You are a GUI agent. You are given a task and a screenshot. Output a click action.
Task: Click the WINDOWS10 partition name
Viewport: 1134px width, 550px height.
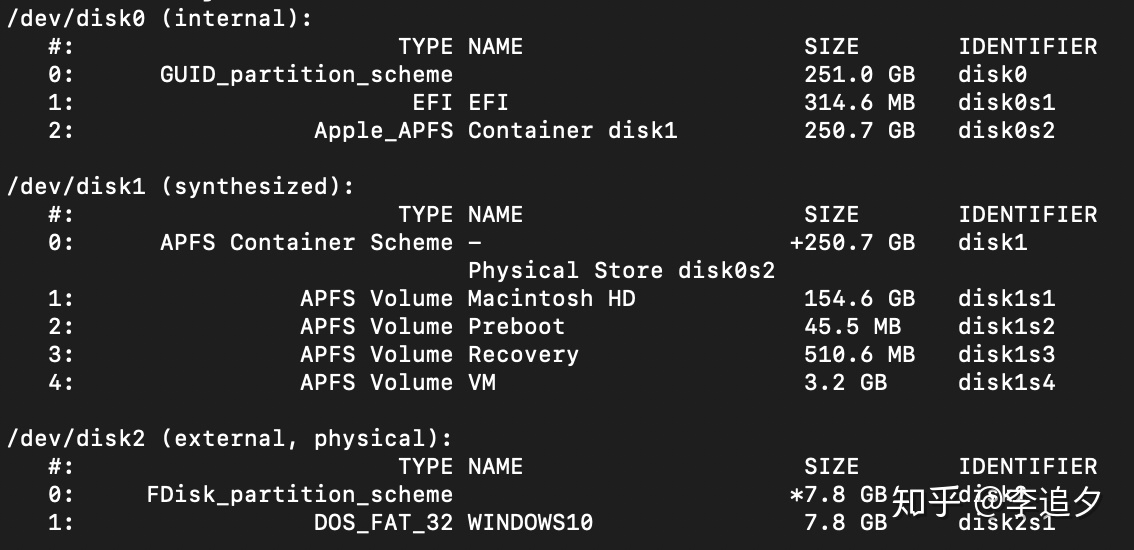pyautogui.click(x=530, y=522)
